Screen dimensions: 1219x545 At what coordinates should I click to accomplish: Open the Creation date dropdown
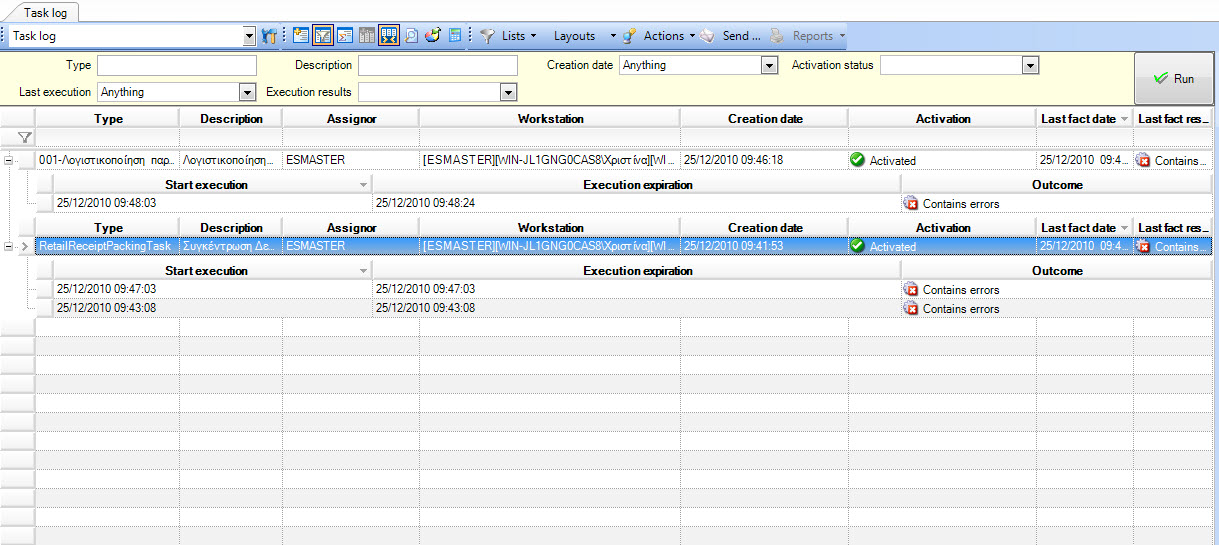[x=769, y=65]
